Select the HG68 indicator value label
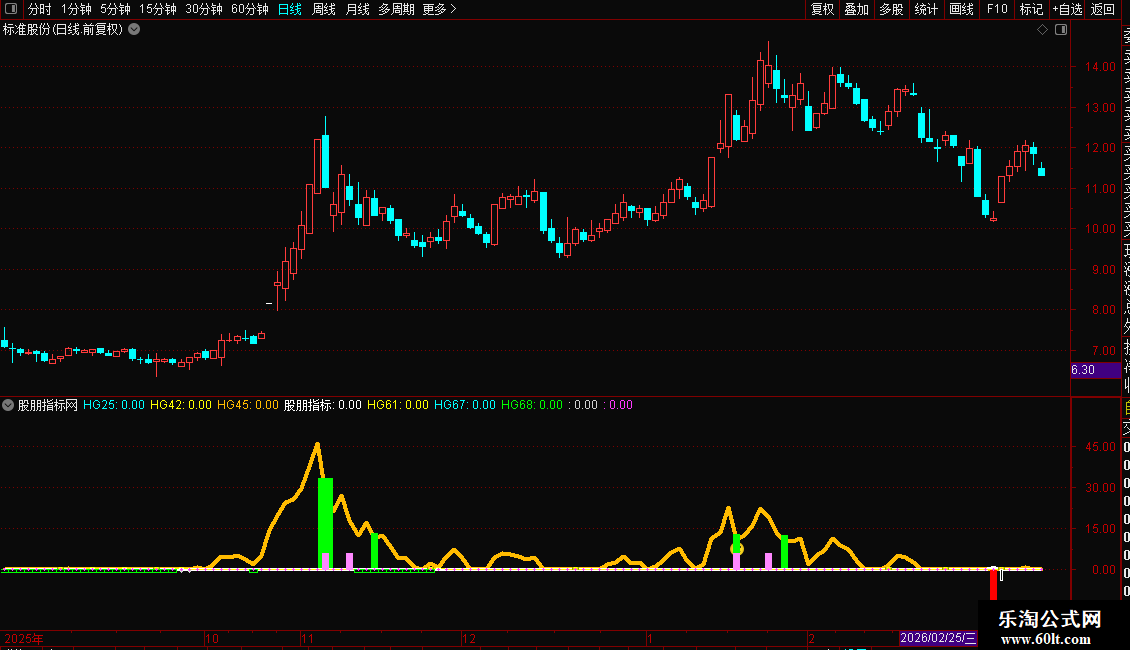The height and width of the screenshot is (650, 1130). pyautogui.click(x=532, y=405)
